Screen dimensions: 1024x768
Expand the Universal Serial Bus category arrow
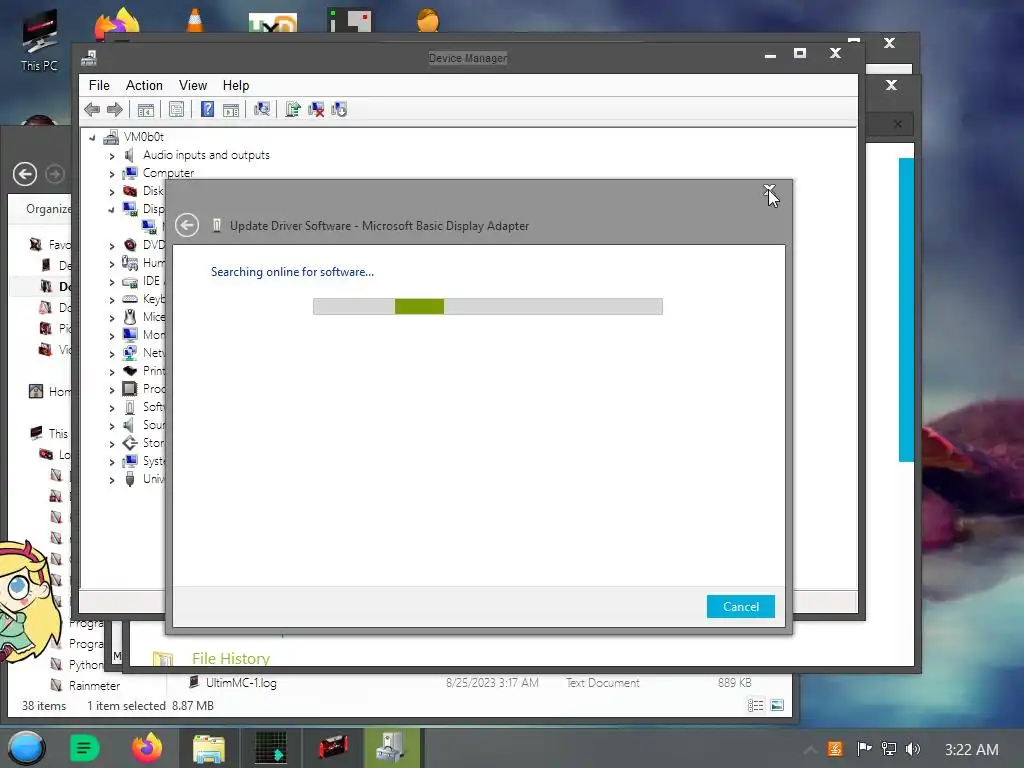pos(112,480)
